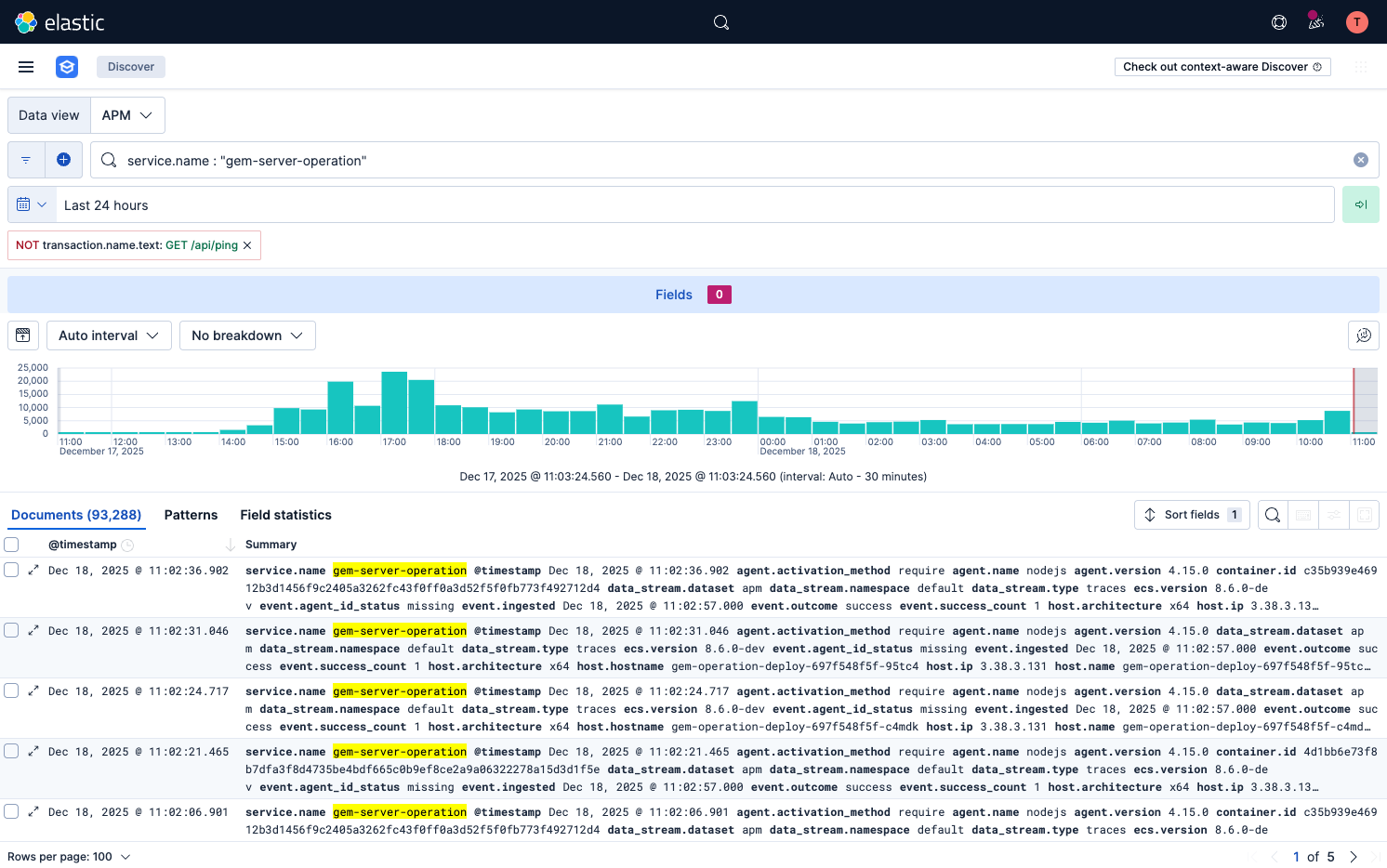This screenshot has width=1387, height=868.
Task: Open the APM data view dropdown
Action: [x=127, y=115]
